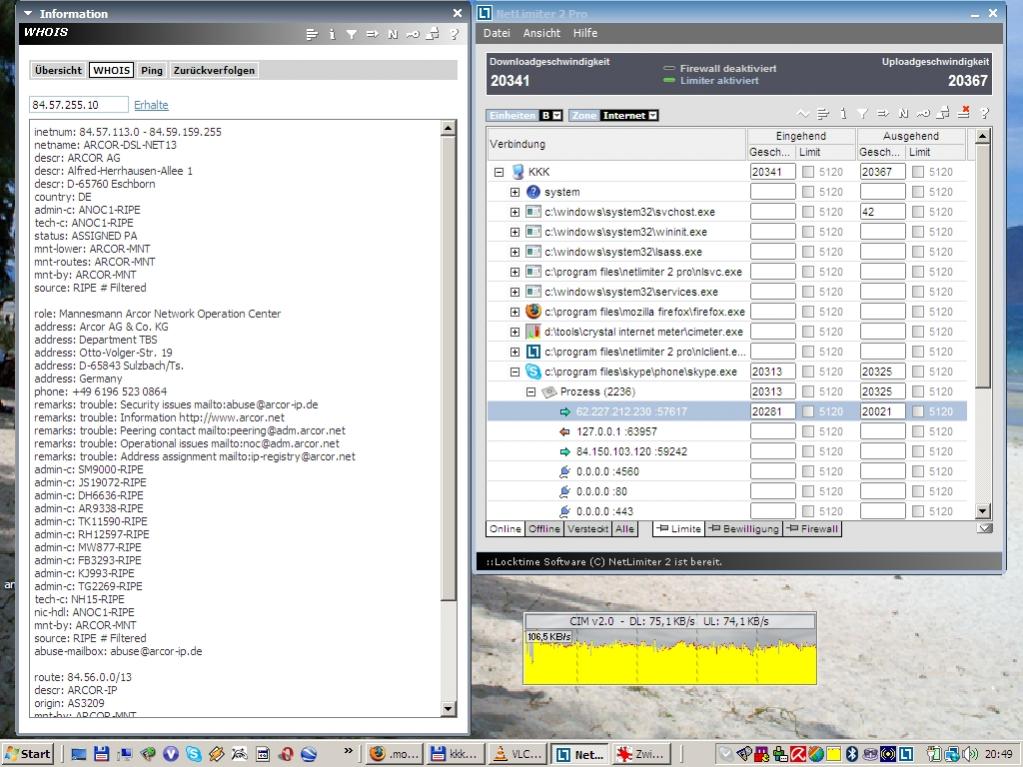Click the Windows Start button
Screen dimensions: 1023x767
pyautogui.click(x=28, y=754)
